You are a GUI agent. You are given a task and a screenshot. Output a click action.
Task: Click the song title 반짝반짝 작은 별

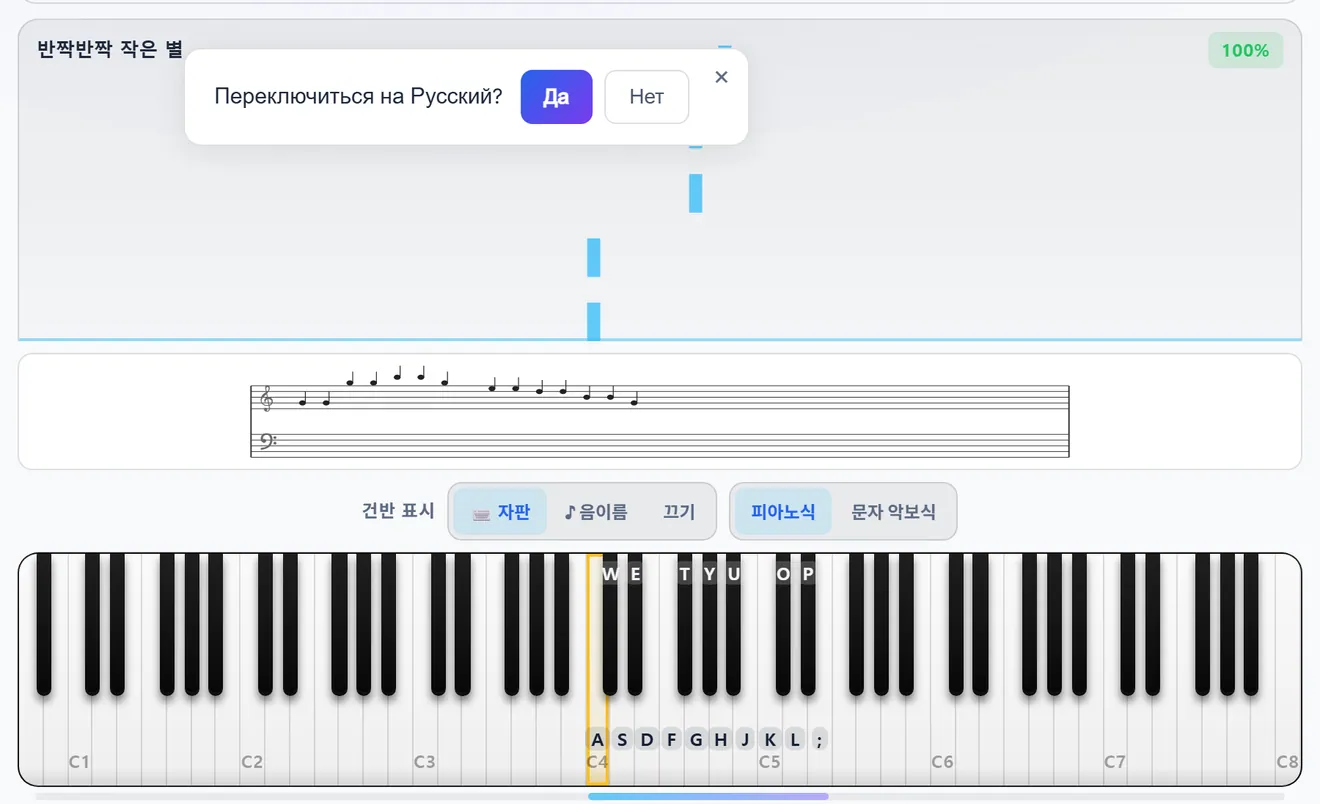coord(110,50)
